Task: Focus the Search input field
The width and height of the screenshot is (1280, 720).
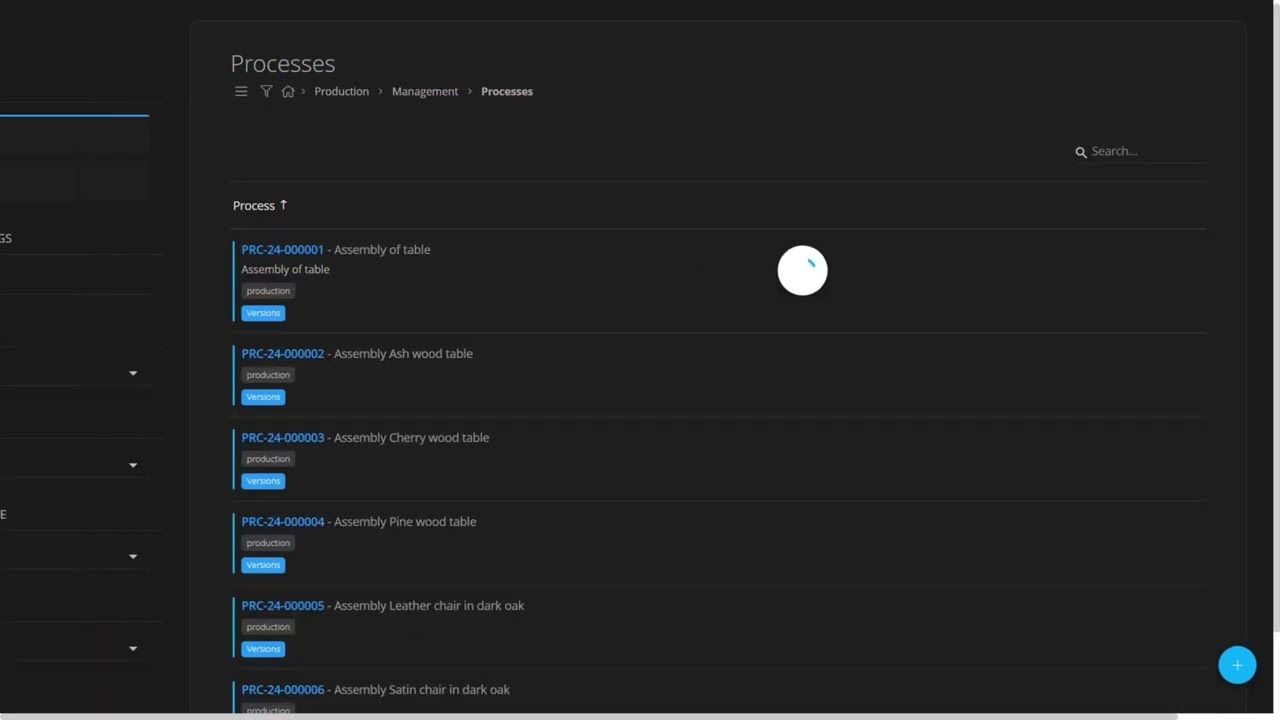Action: (x=1147, y=151)
